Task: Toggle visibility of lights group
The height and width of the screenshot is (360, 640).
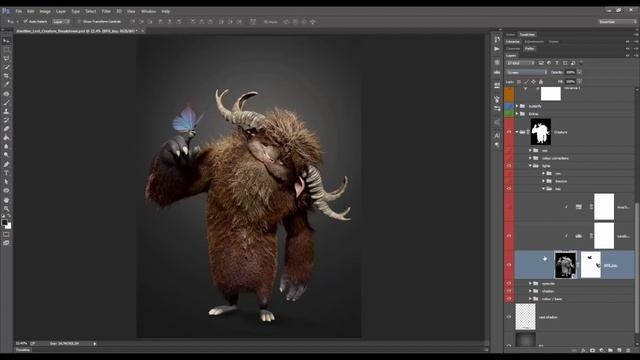Action: click(x=509, y=166)
